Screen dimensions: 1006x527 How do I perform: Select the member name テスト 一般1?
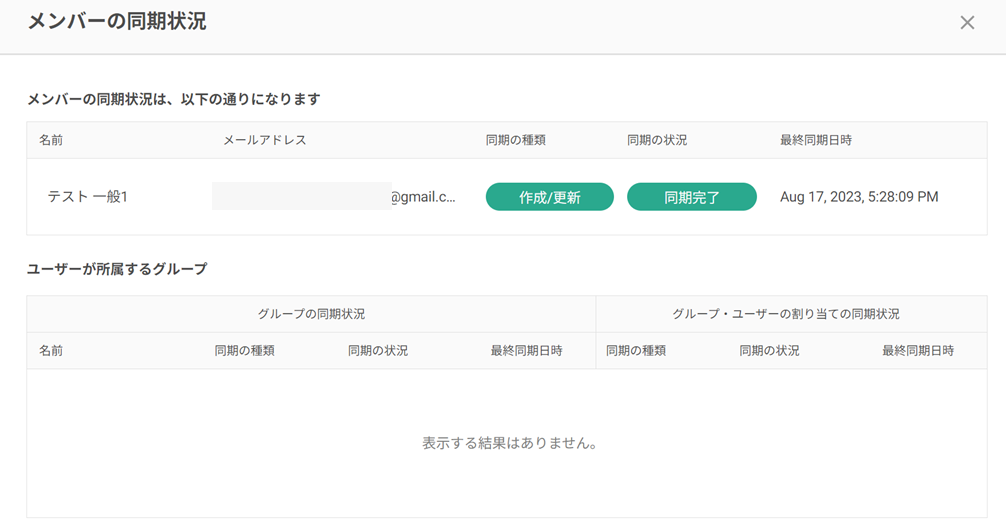click(x=88, y=197)
